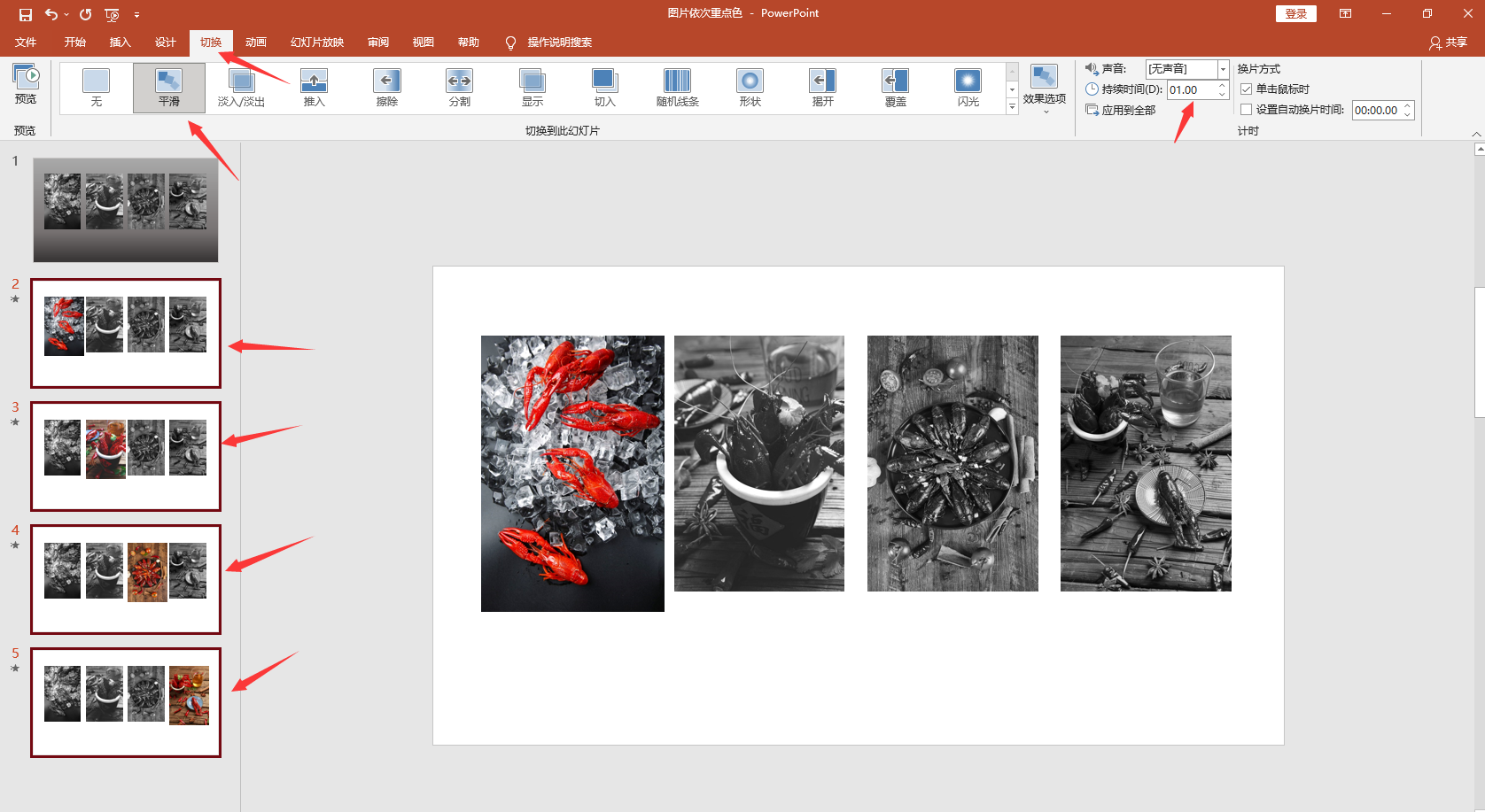The width and height of the screenshot is (1485, 812).
Task: Click the lightbulb tell-me icon
Action: (x=510, y=43)
